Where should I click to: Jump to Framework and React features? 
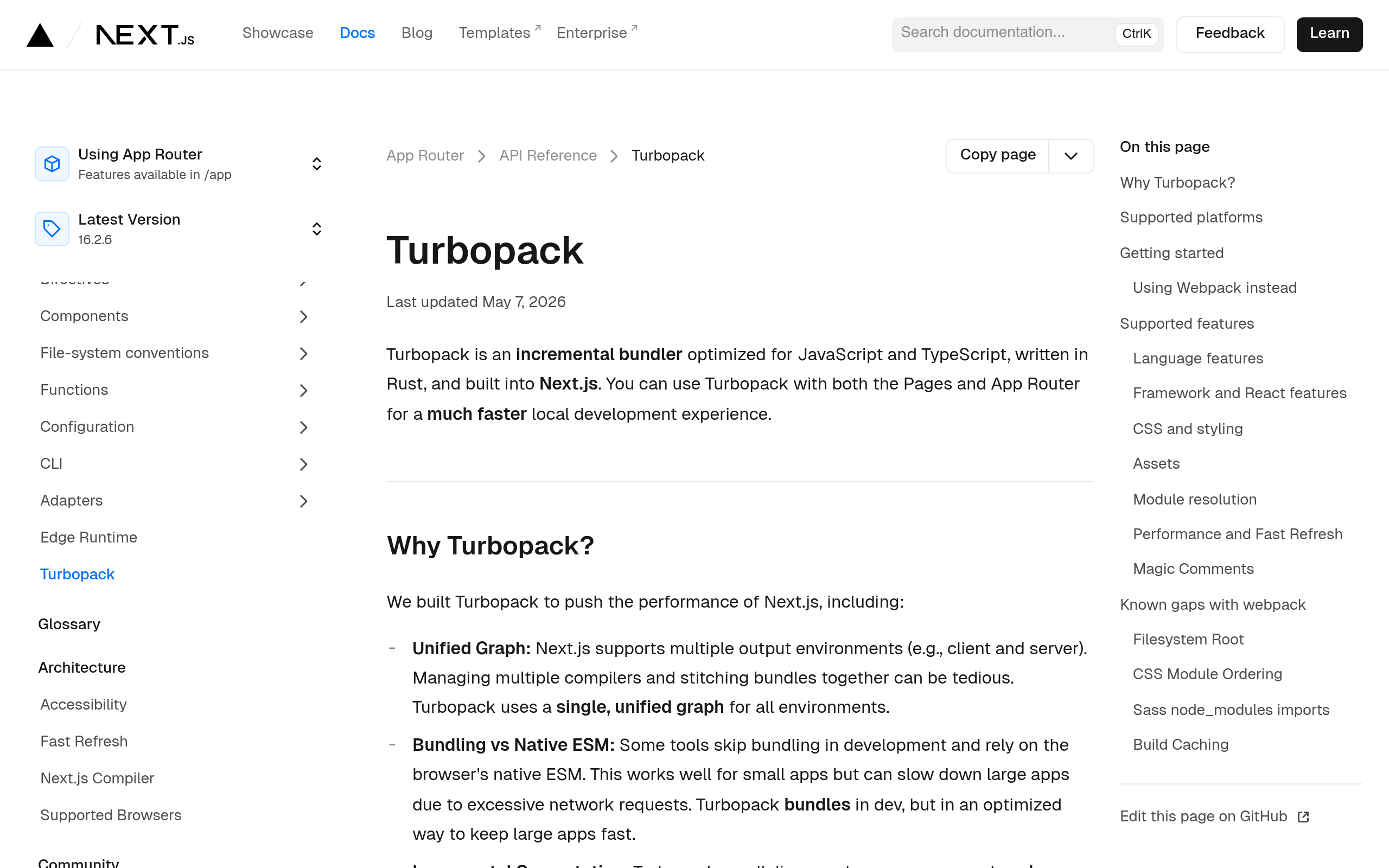pos(1239,393)
